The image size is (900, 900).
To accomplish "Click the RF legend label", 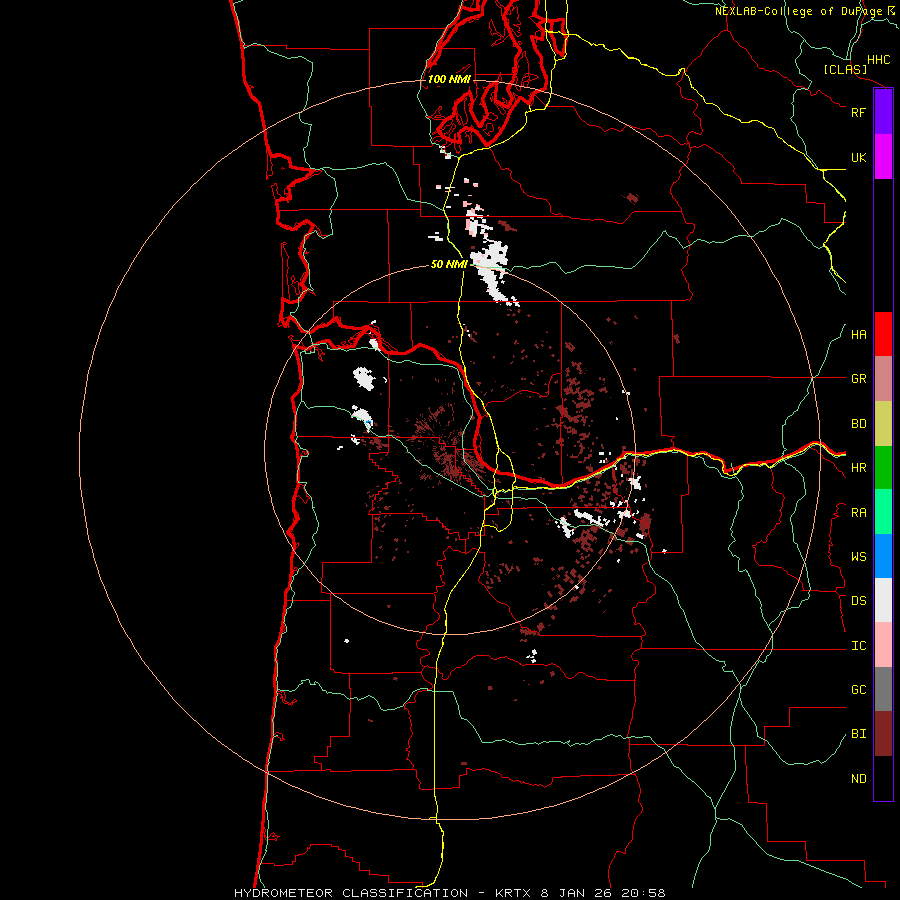I will coord(858,112).
